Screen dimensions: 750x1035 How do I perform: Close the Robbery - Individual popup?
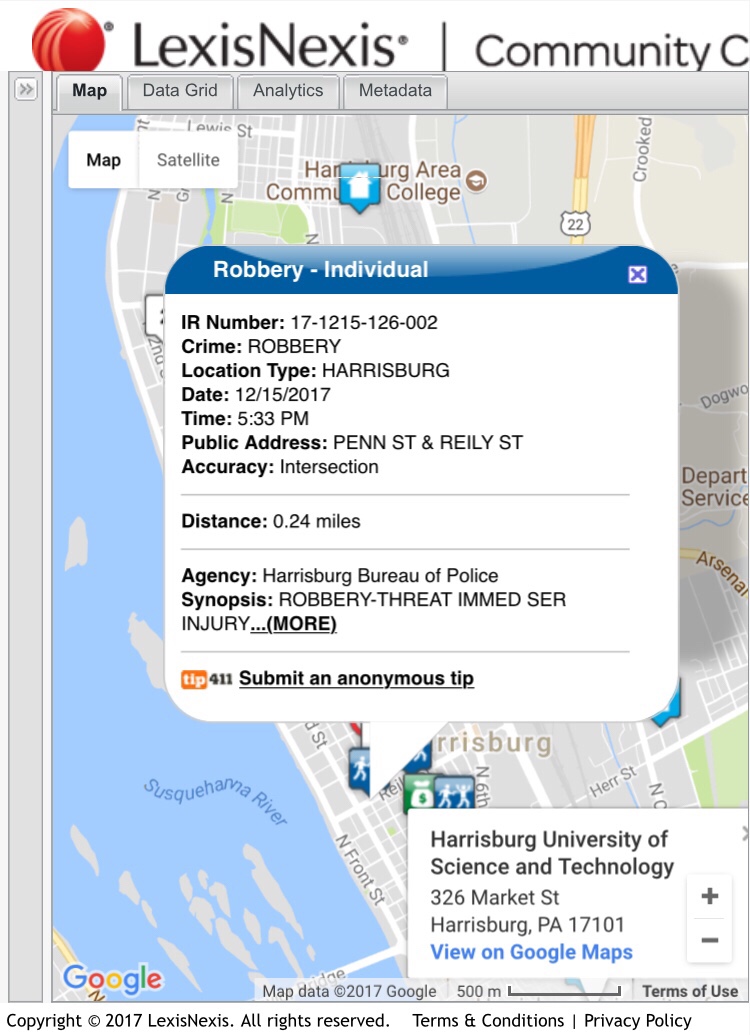pyautogui.click(x=637, y=275)
